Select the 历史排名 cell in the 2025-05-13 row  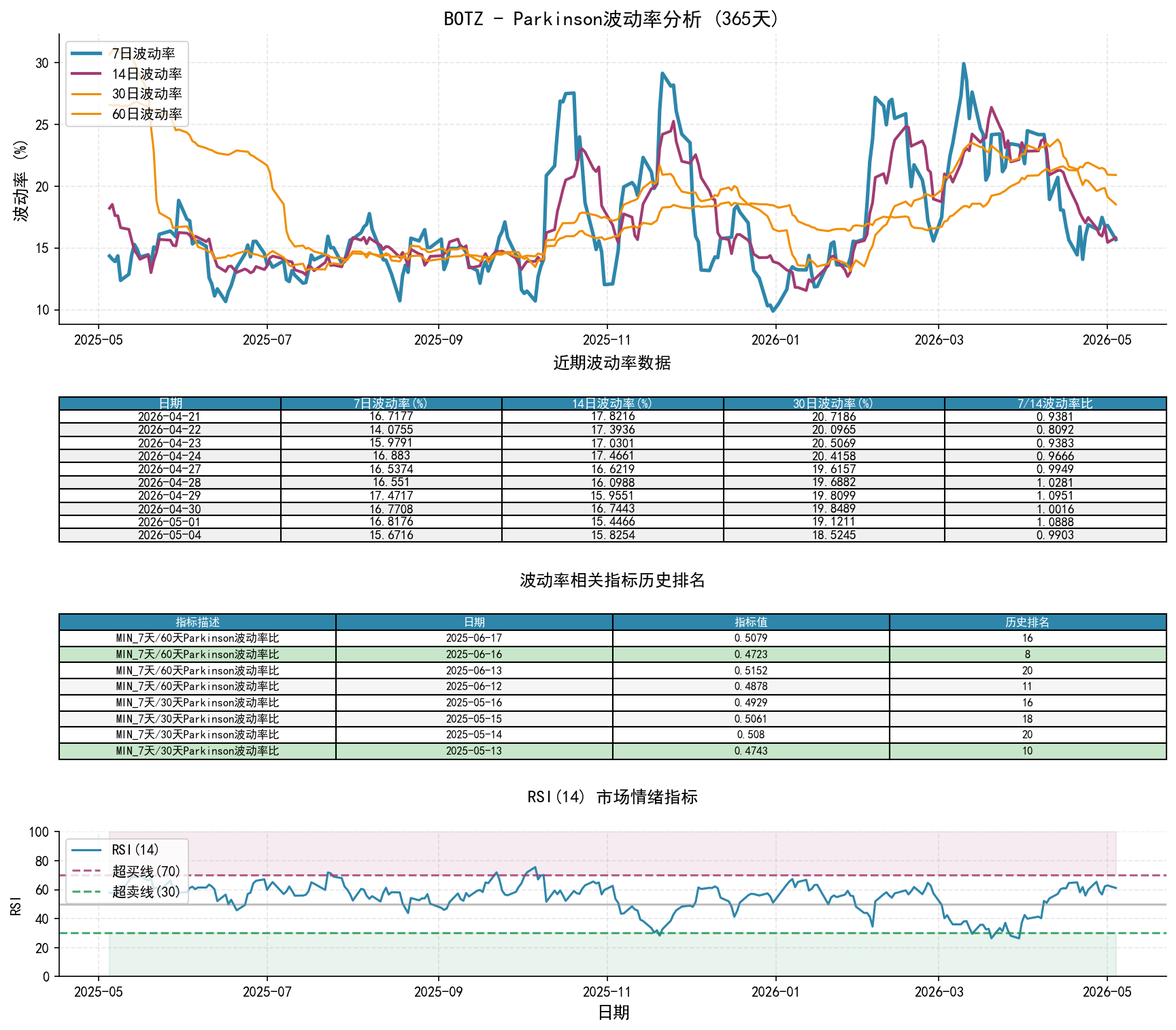coord(1028,751)
